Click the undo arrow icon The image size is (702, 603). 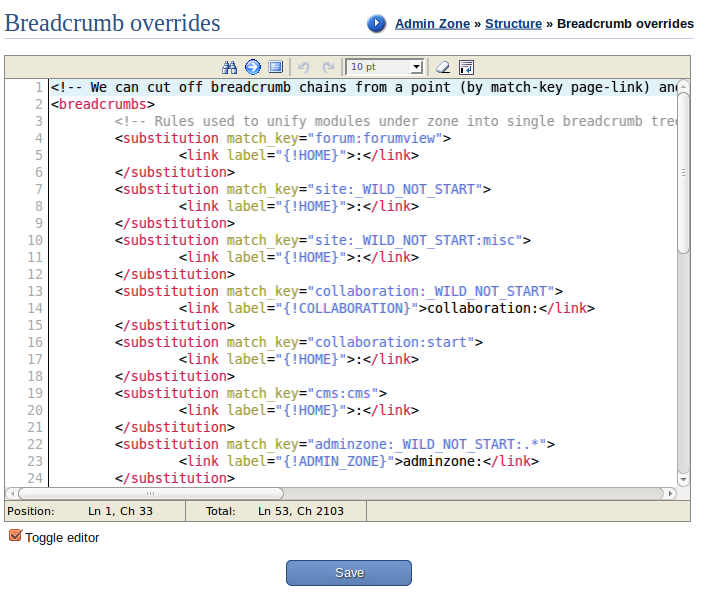305,67
